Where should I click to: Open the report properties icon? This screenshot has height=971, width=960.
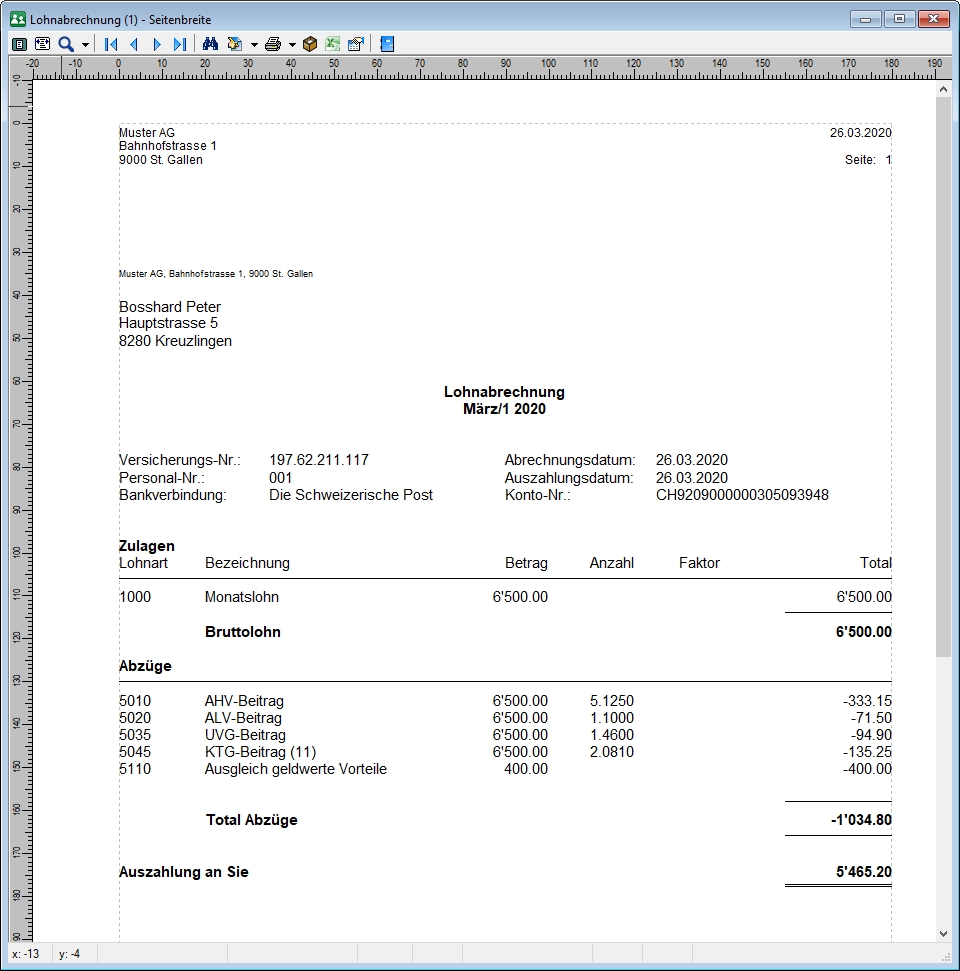[354, 43]
